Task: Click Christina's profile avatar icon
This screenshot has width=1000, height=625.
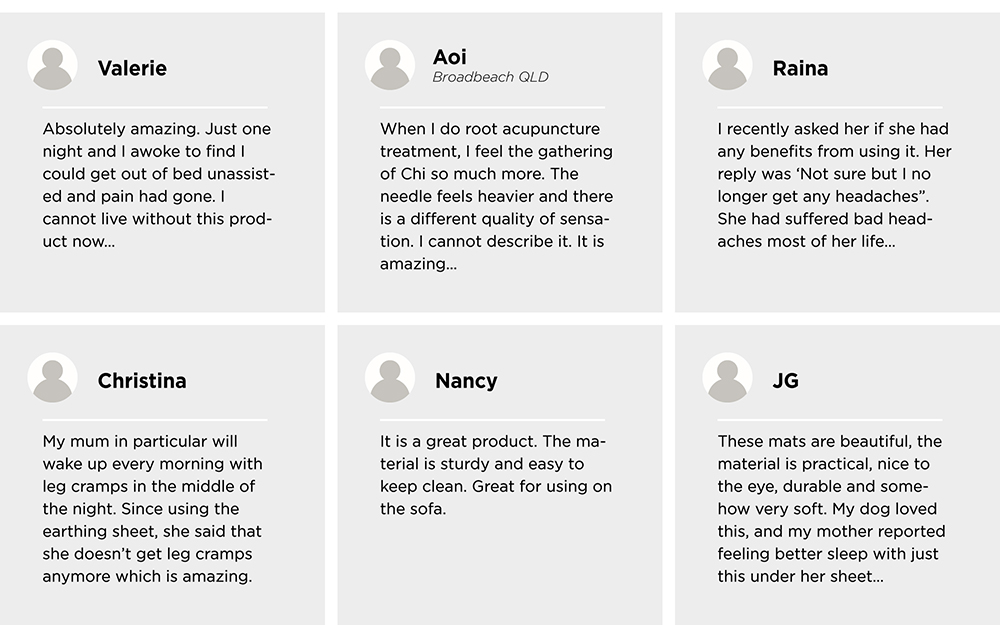Action: coord(52,378)
